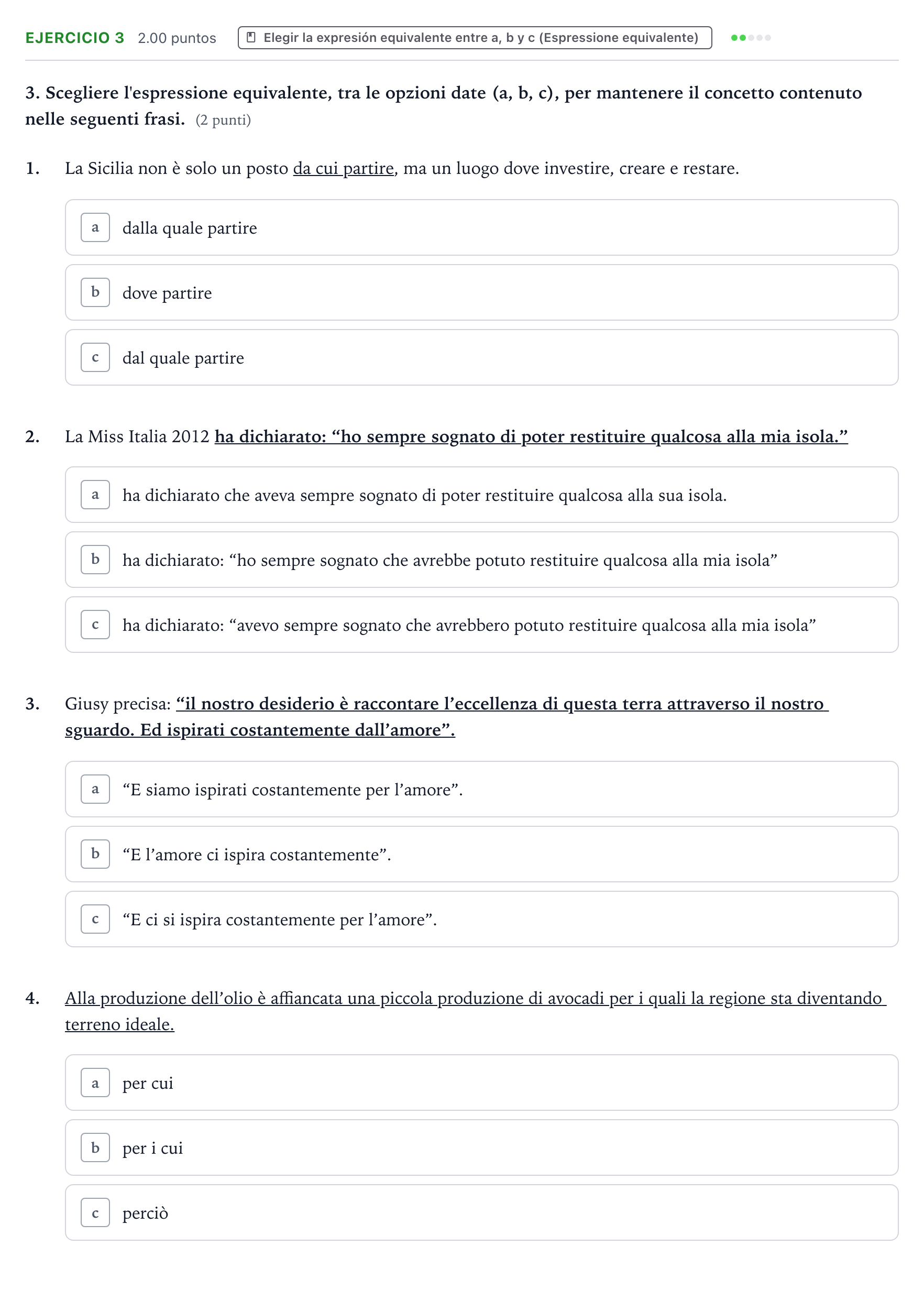Choose answer b 'ho sempre sognato che avrebbe potuto'

pos(481,560)
